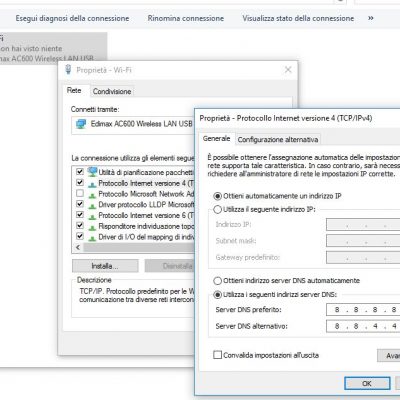The height and width of the screenshot is (400, 400).
Task: Click the Edimax AC600 network adapter icon
Action: (81, 124)
